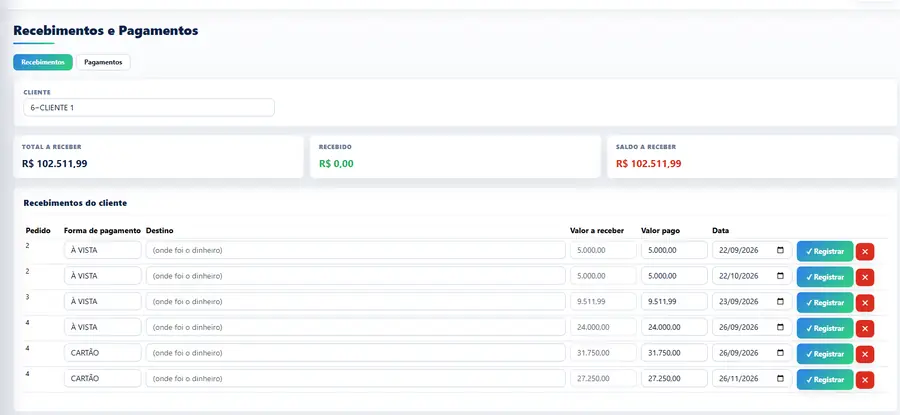Click Valor a receber field in 22/10/2026 row
The image size is (900, 415).
point(603,276)
